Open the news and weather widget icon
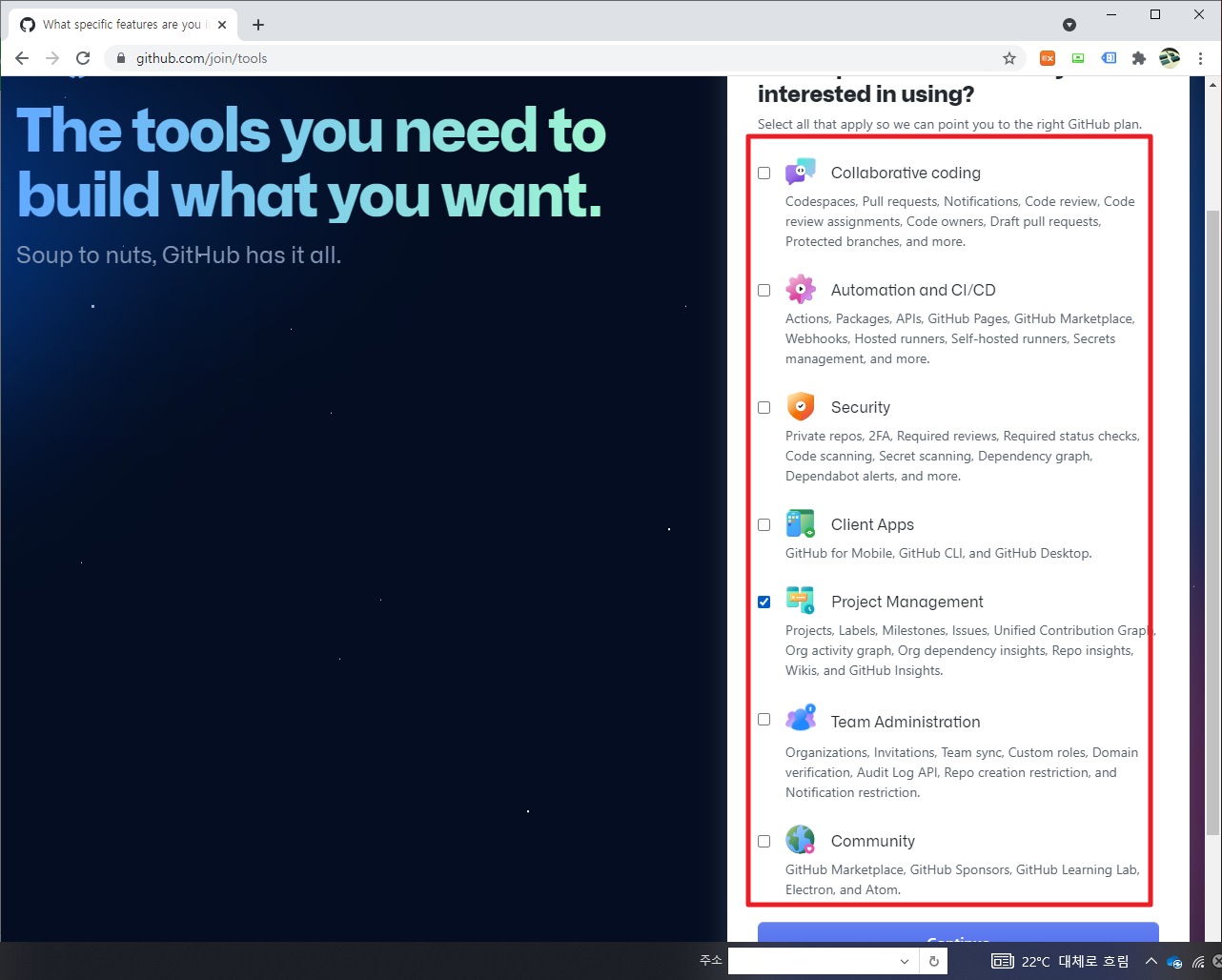Screen dimensions: 1222x980 1003,961
